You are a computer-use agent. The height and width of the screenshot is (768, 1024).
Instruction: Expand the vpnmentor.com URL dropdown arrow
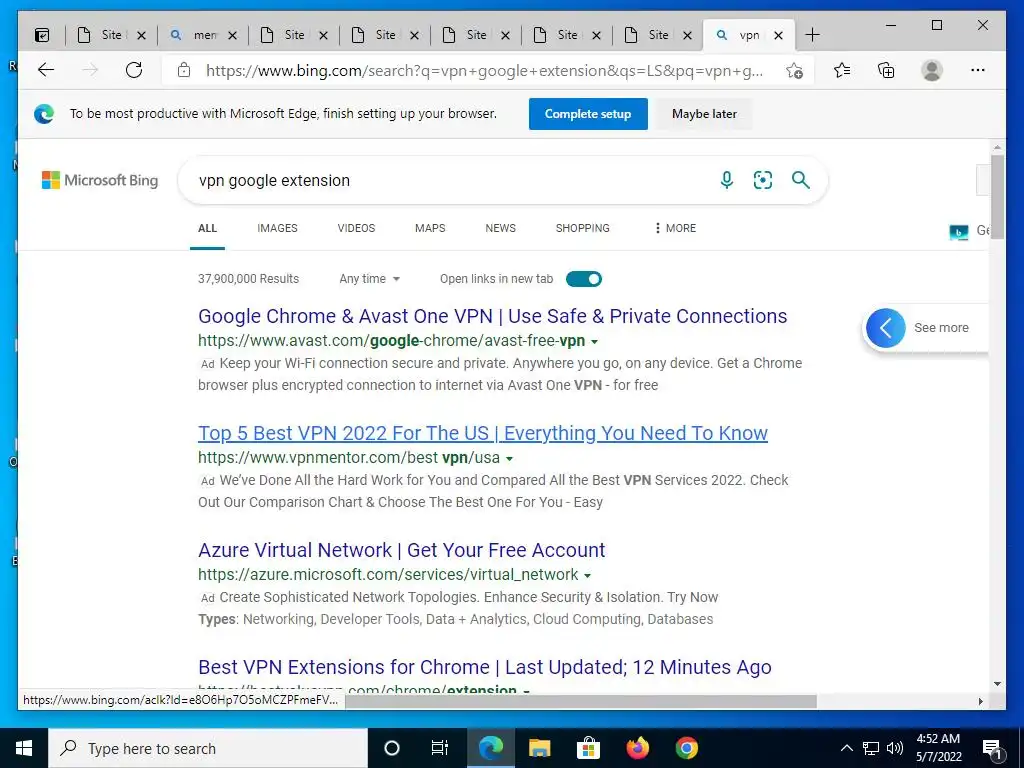pyautogui.click(x=509, y=458)
